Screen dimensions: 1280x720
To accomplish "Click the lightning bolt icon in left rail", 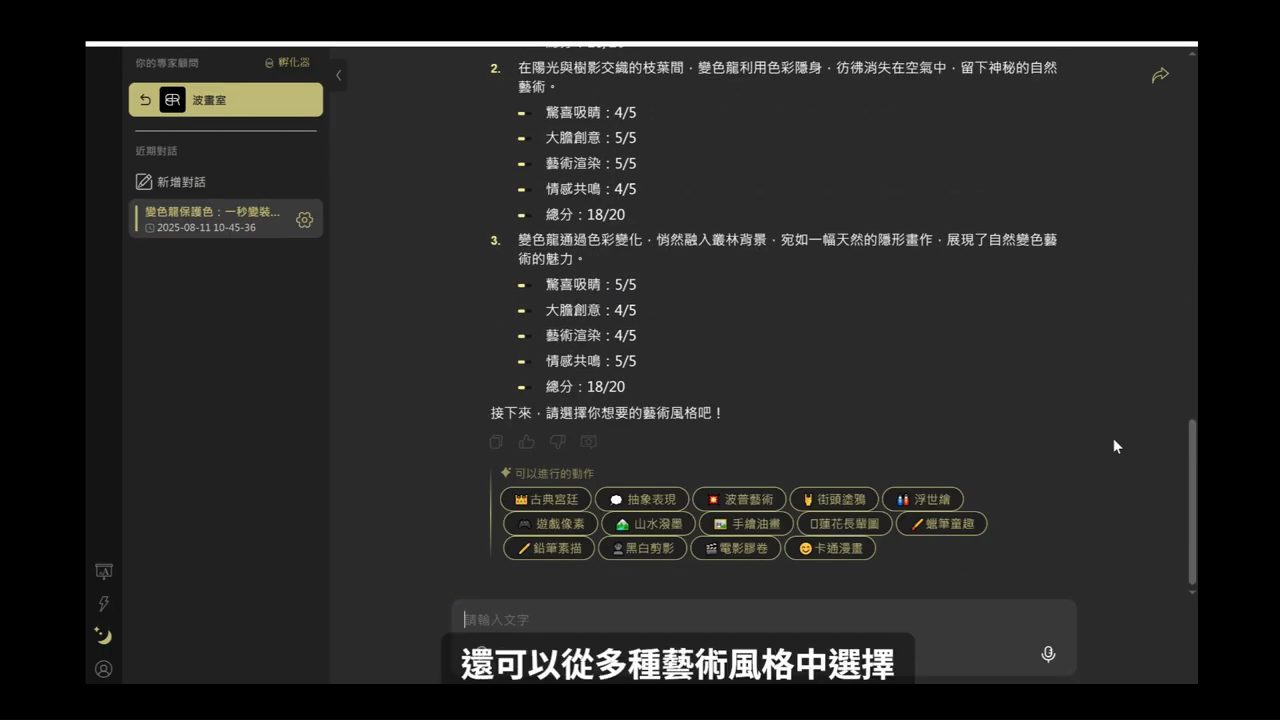I will click(x=104, y=604).
